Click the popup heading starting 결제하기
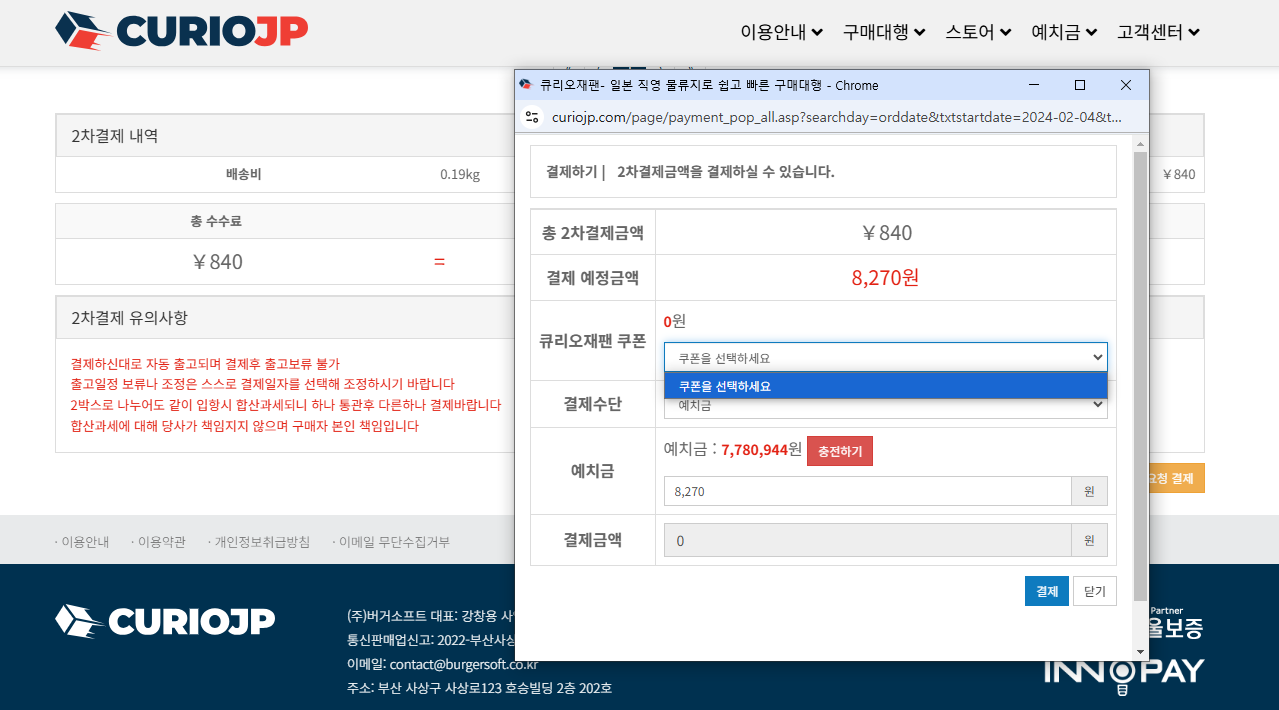Screen dimensions: 1279x710 [690, 172]
